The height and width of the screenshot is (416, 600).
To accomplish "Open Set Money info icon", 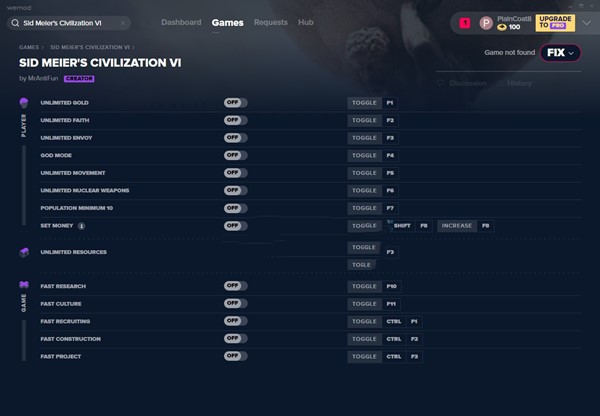I will coord(82,226).
